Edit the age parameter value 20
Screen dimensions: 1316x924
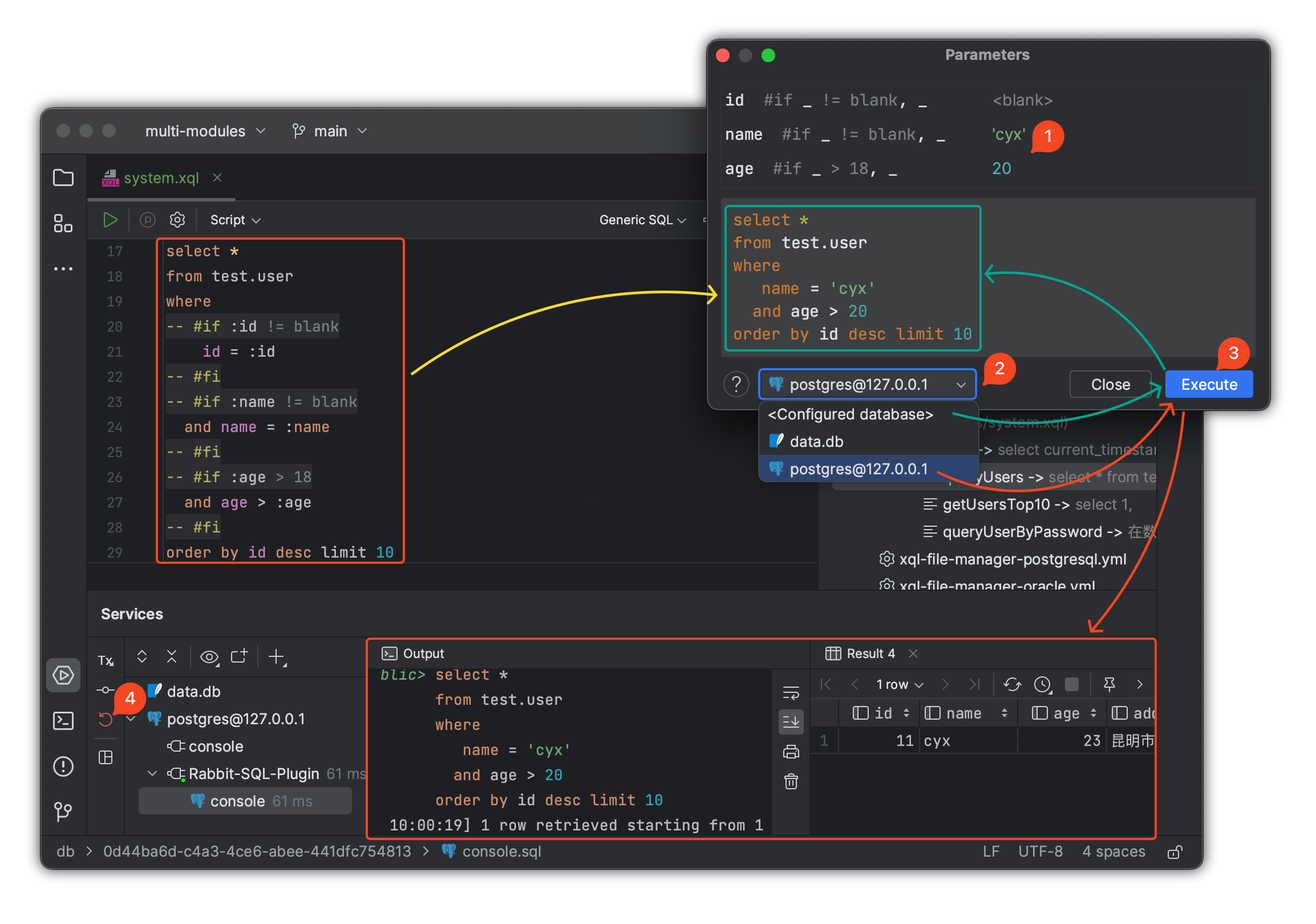1001,168
